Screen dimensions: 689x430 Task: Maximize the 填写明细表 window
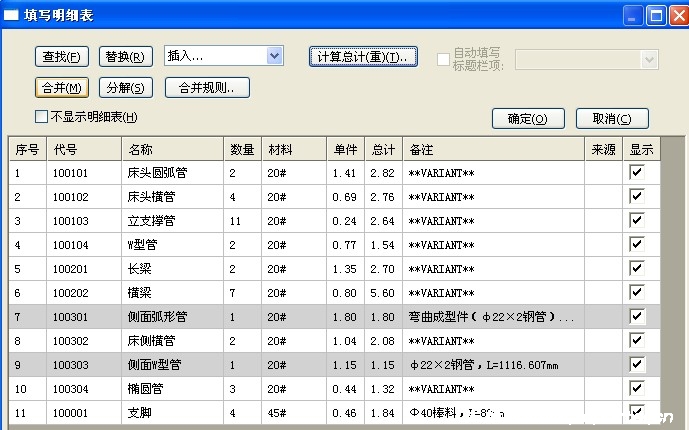656,16
